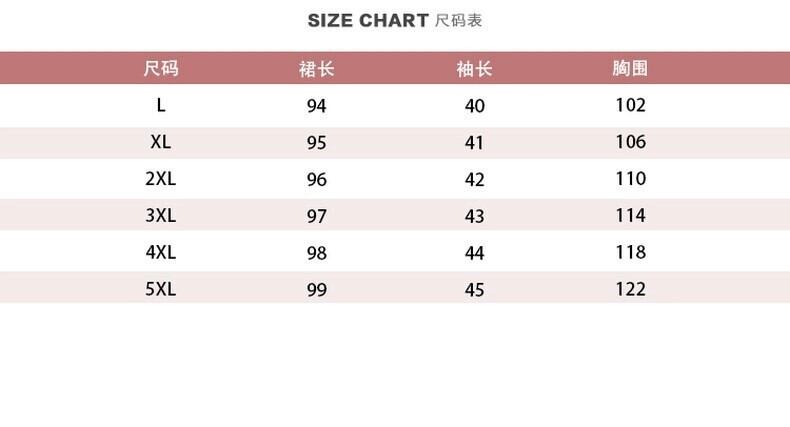Screen dimensions: 790x427
Task: Click the sleeve length value 43
Action: 474,216
